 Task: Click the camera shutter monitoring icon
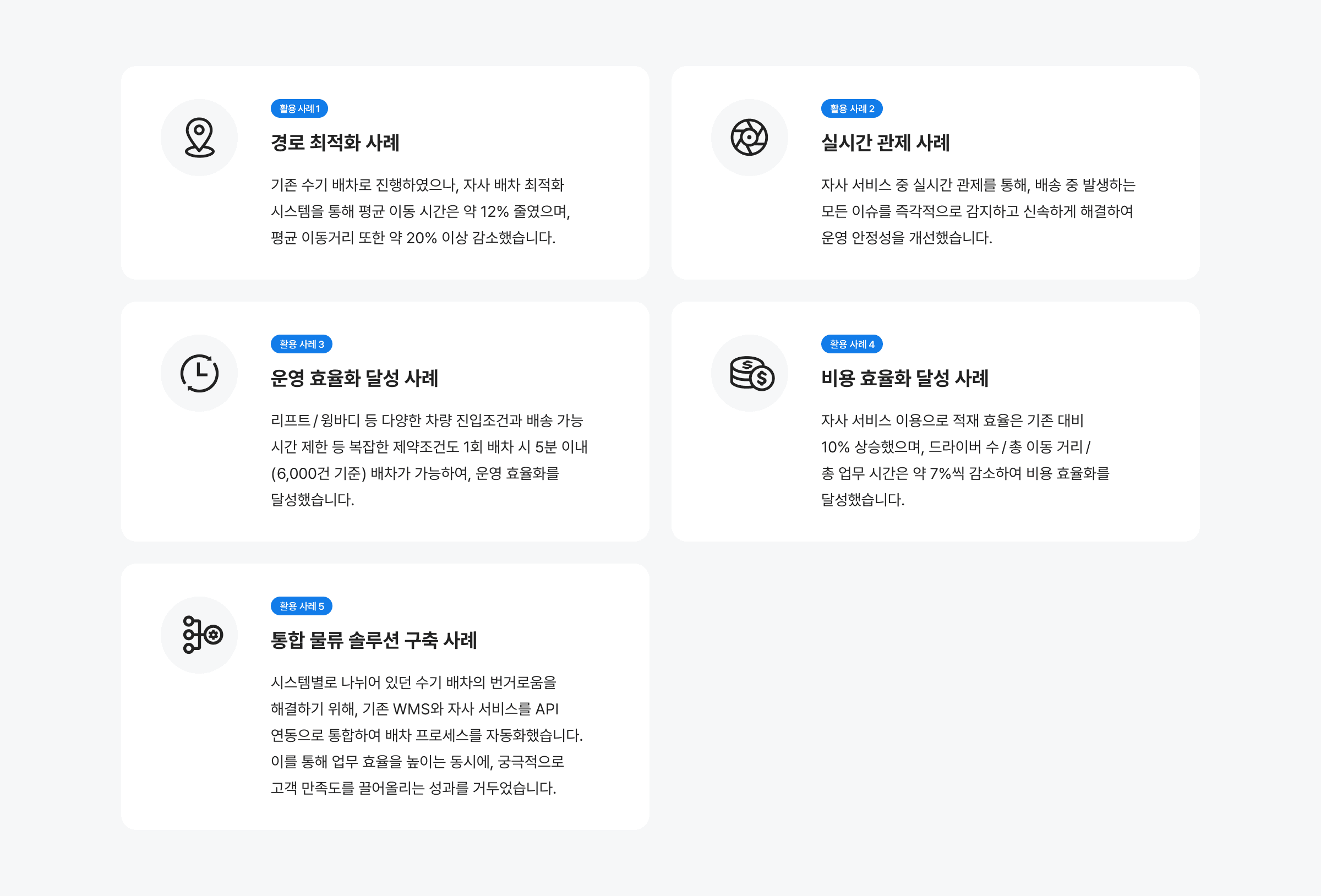coord(749,138)
